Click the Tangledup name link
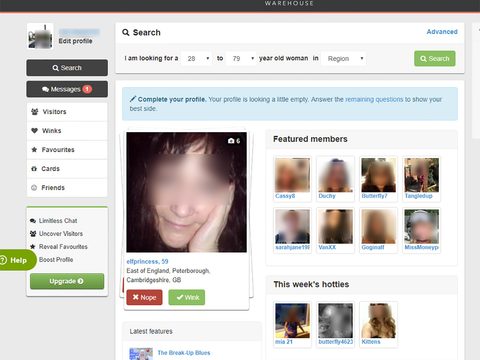 click(x=419, y=196)
